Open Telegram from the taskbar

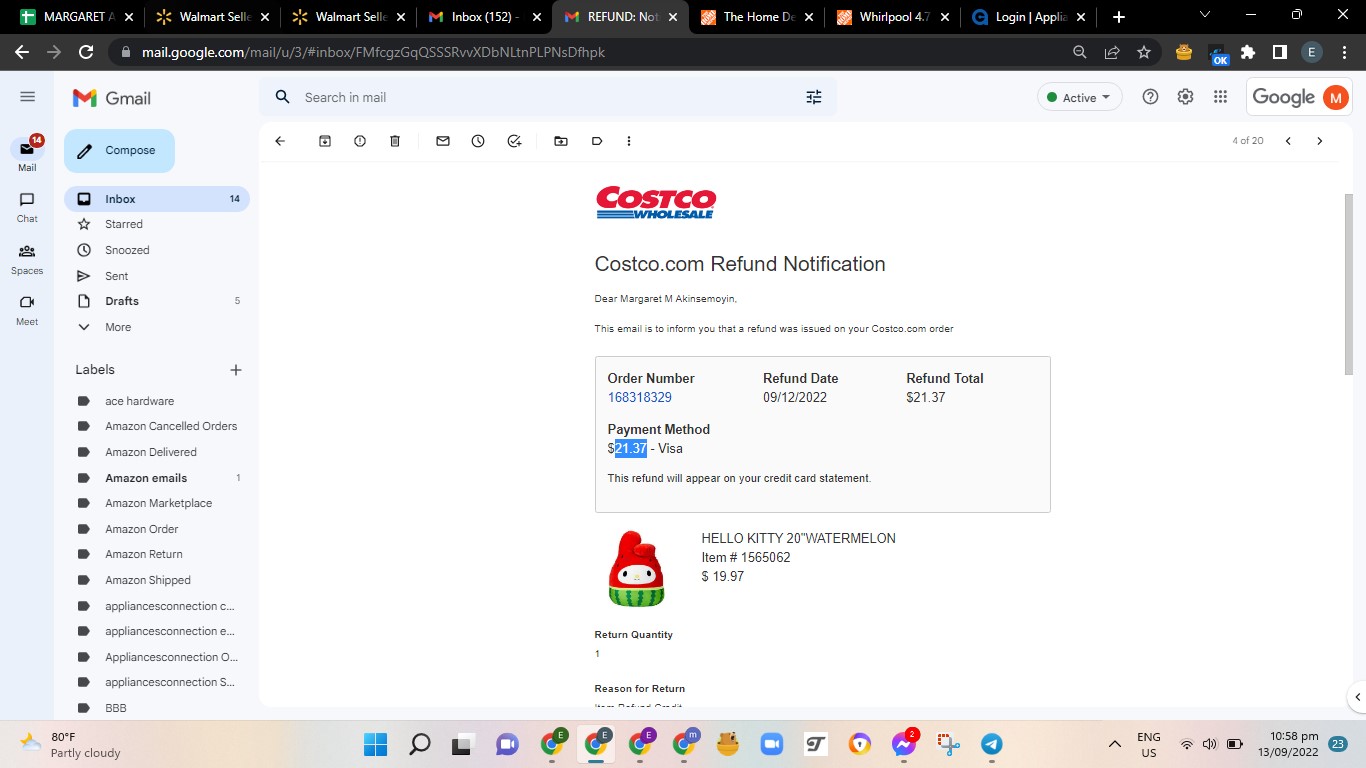coord(991,744)
